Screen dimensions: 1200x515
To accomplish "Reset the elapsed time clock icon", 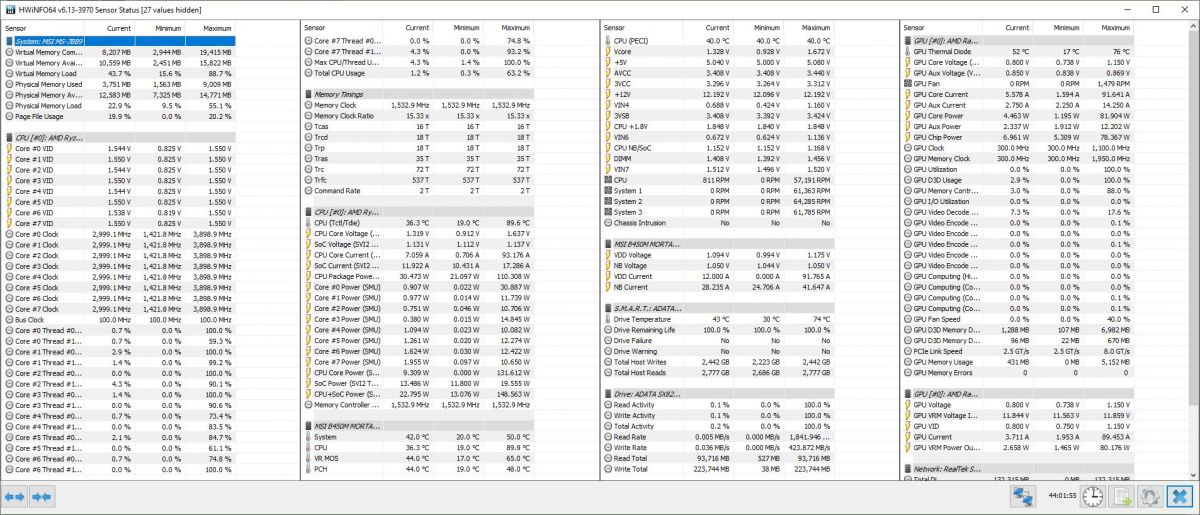I will click(x=1094, y=495).
